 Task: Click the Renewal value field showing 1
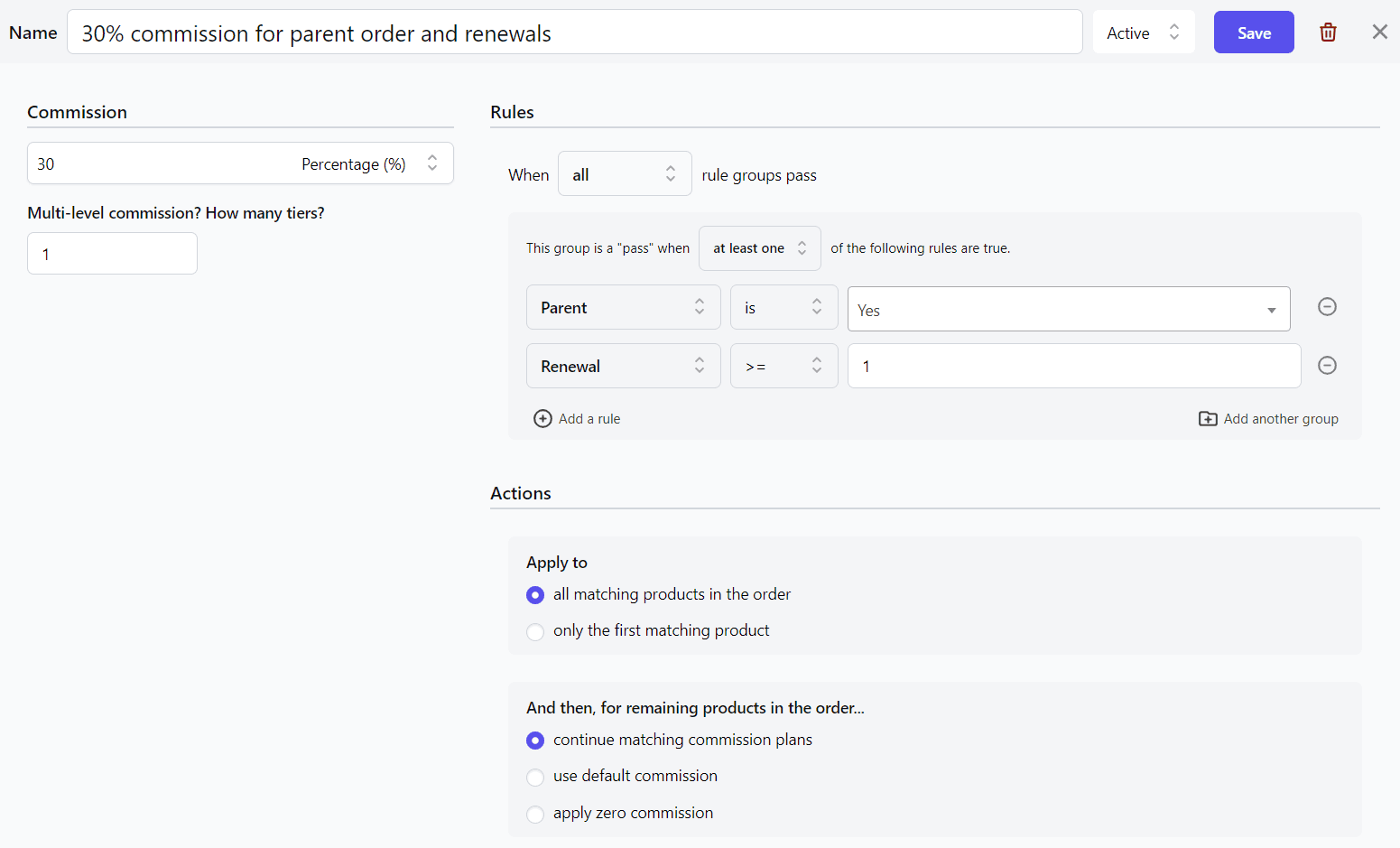(x=1074, y=367)
